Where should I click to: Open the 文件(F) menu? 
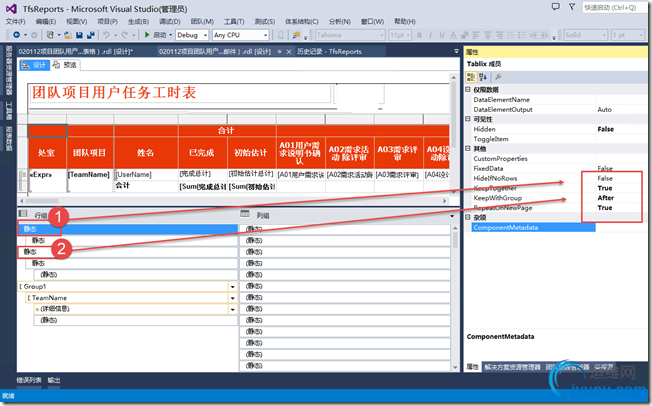pos(16,21)
